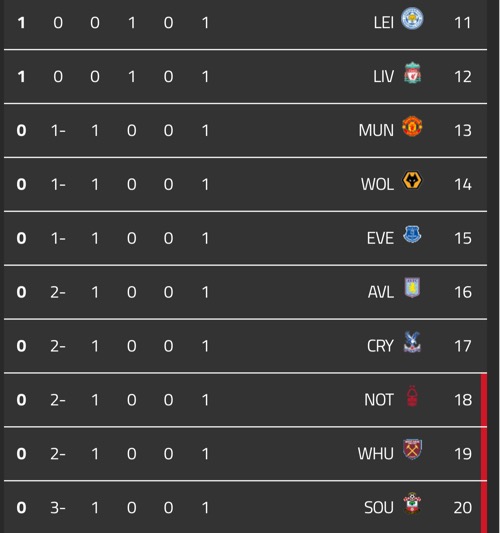Screen dimensions: 500x533
Task: Select the SOU team name
Action: click(379, 508)
